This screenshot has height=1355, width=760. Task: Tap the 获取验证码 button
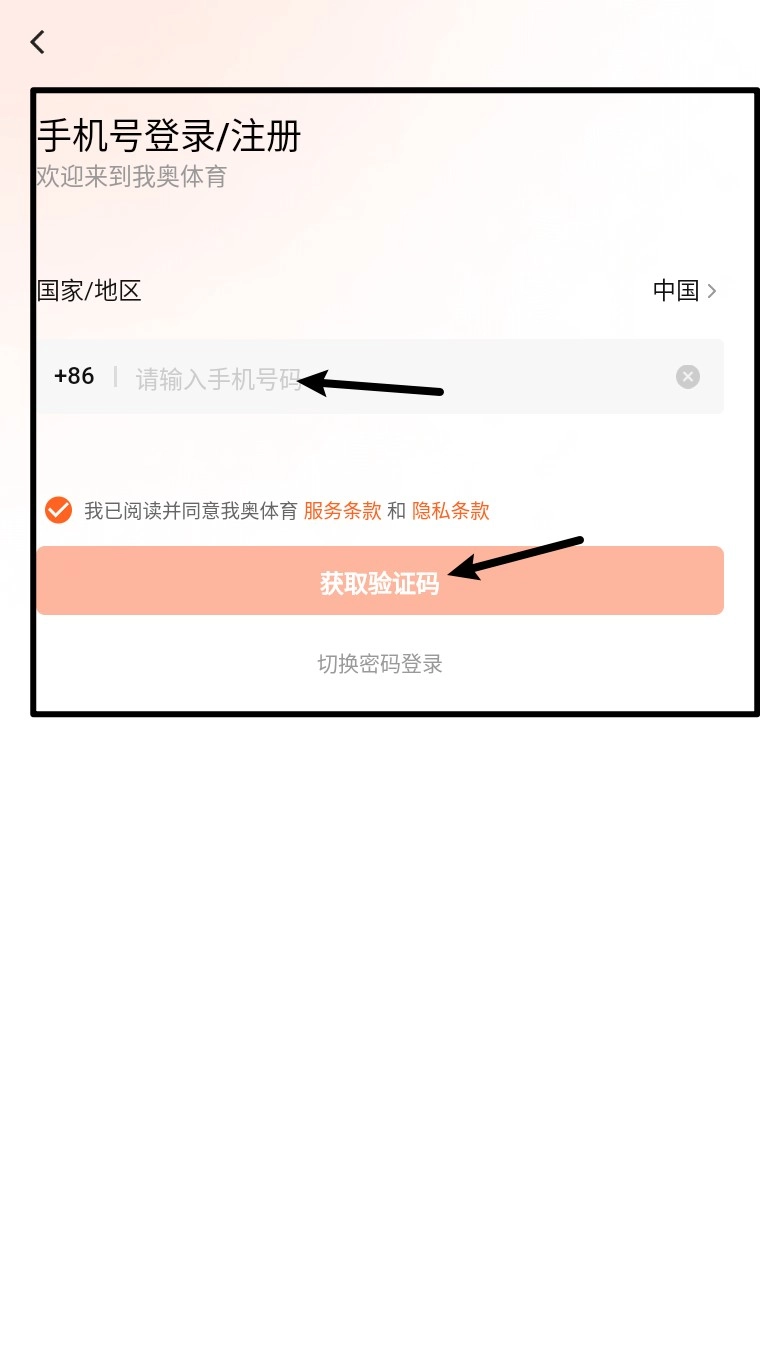[380, 581]
